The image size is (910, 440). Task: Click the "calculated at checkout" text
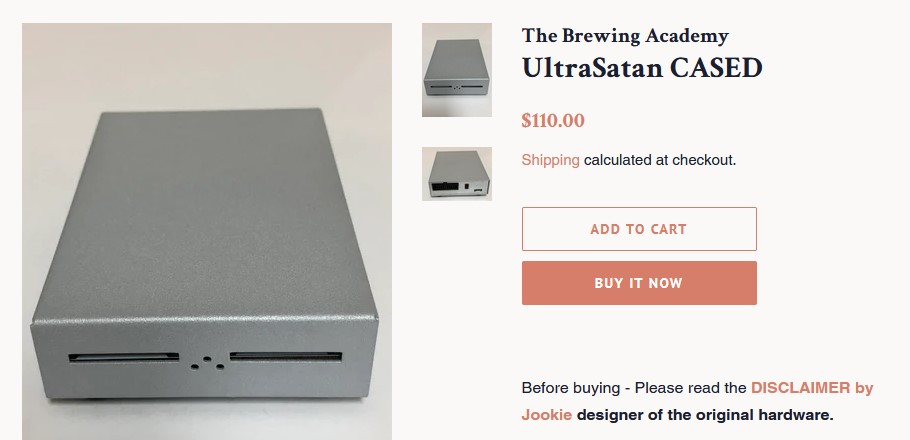pyautogui.click(x=660, y=160)
